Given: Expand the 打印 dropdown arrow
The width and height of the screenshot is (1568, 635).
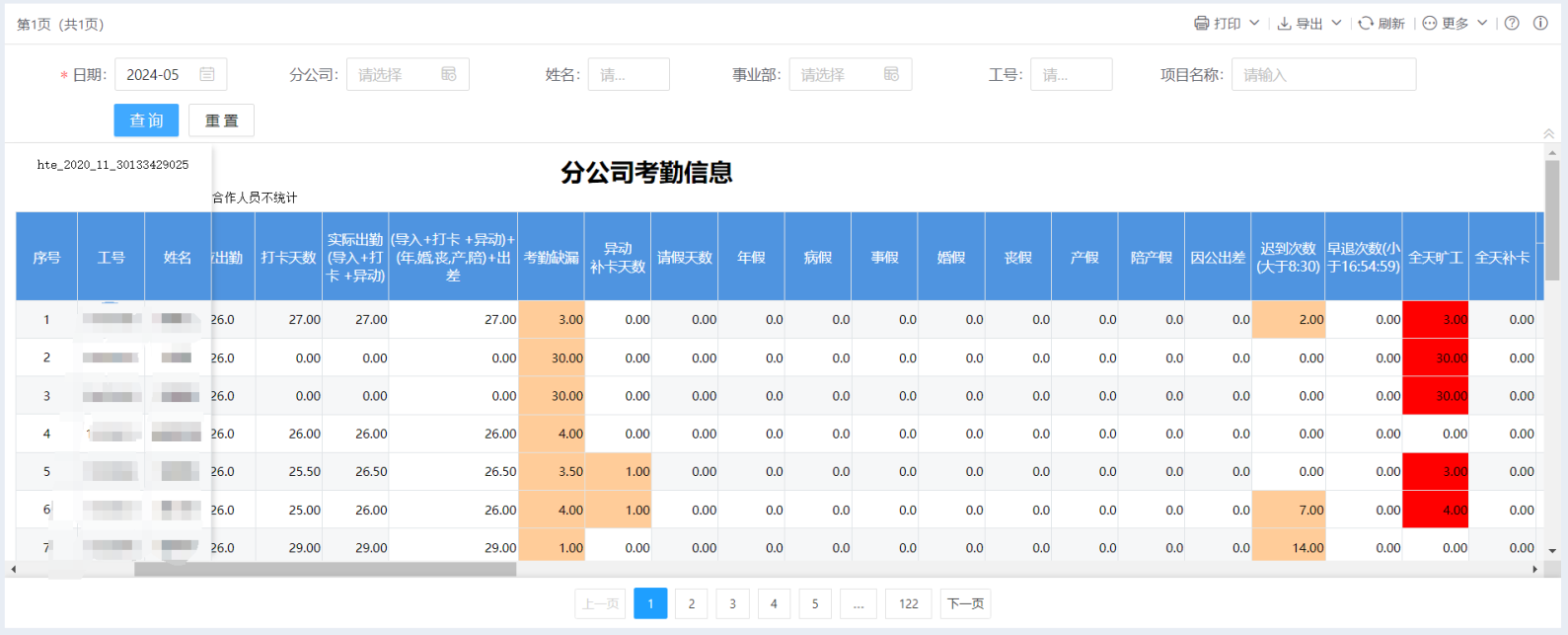Looking at the screenshot, I should pyautogui.click(x=1254, y=23).
